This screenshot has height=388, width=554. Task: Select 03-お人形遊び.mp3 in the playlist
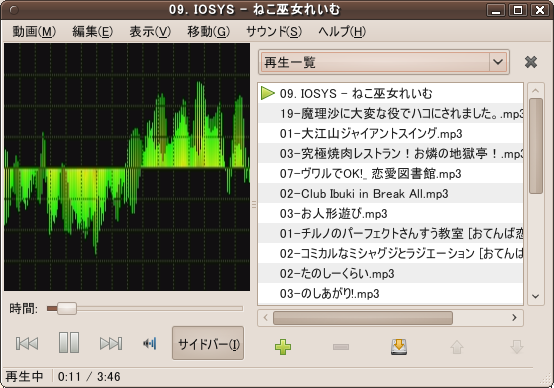[390, 214]
